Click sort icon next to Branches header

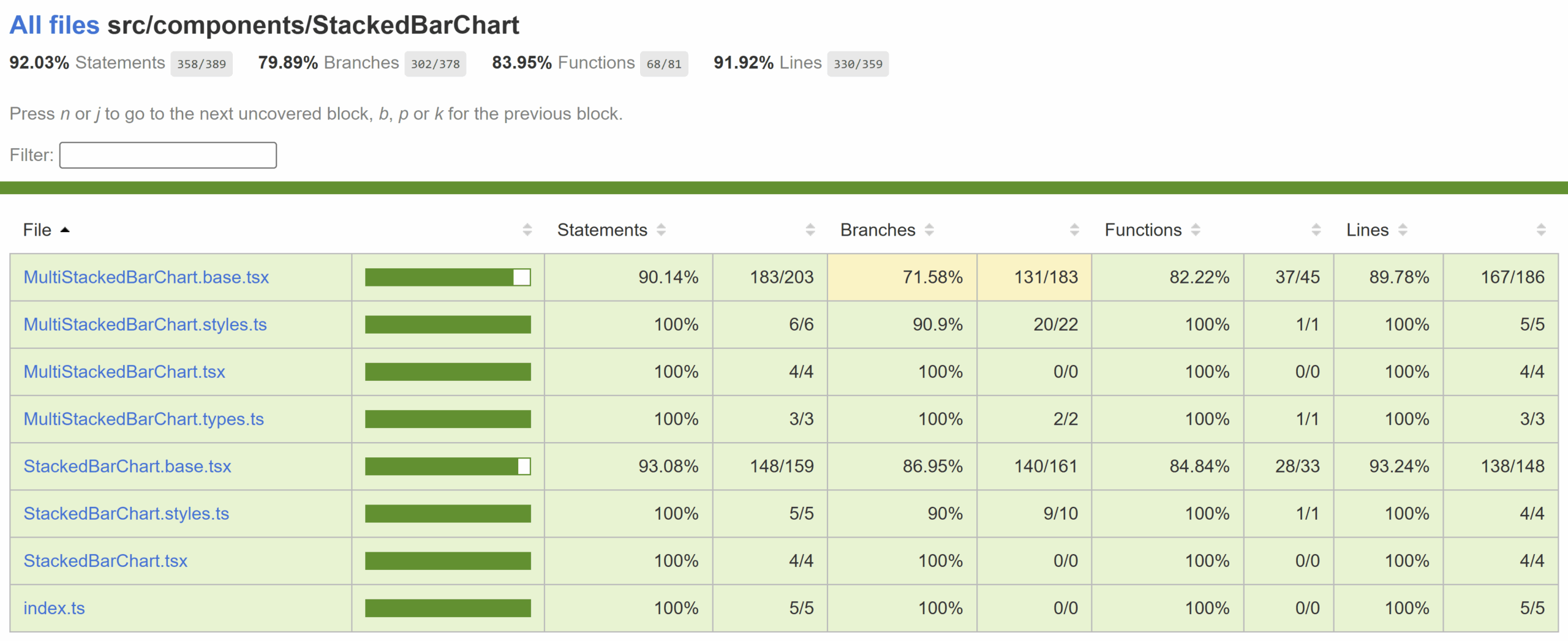coord(929,230)
